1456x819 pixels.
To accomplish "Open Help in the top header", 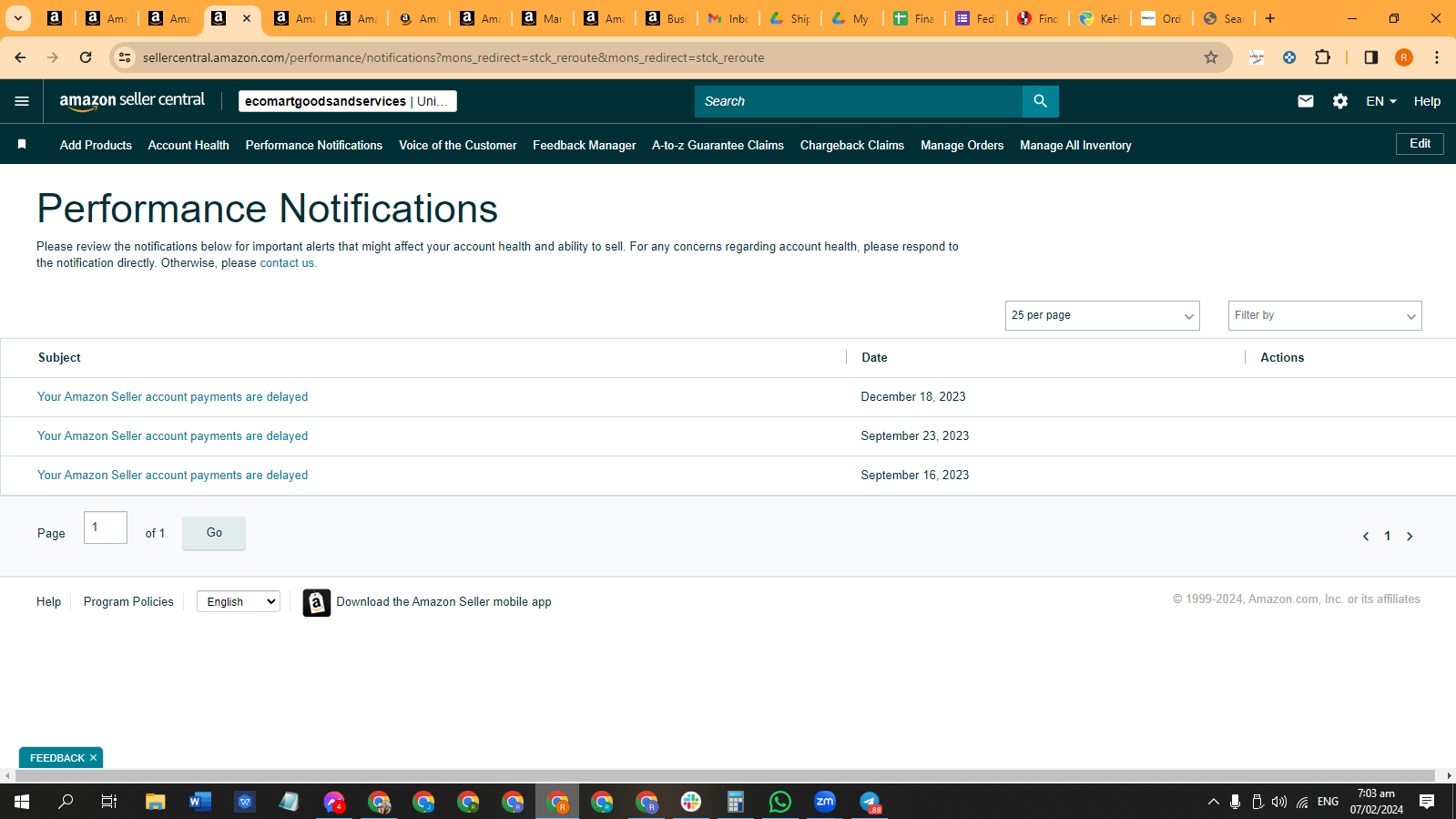I will pyautogui.click(x=1427, y=101).
